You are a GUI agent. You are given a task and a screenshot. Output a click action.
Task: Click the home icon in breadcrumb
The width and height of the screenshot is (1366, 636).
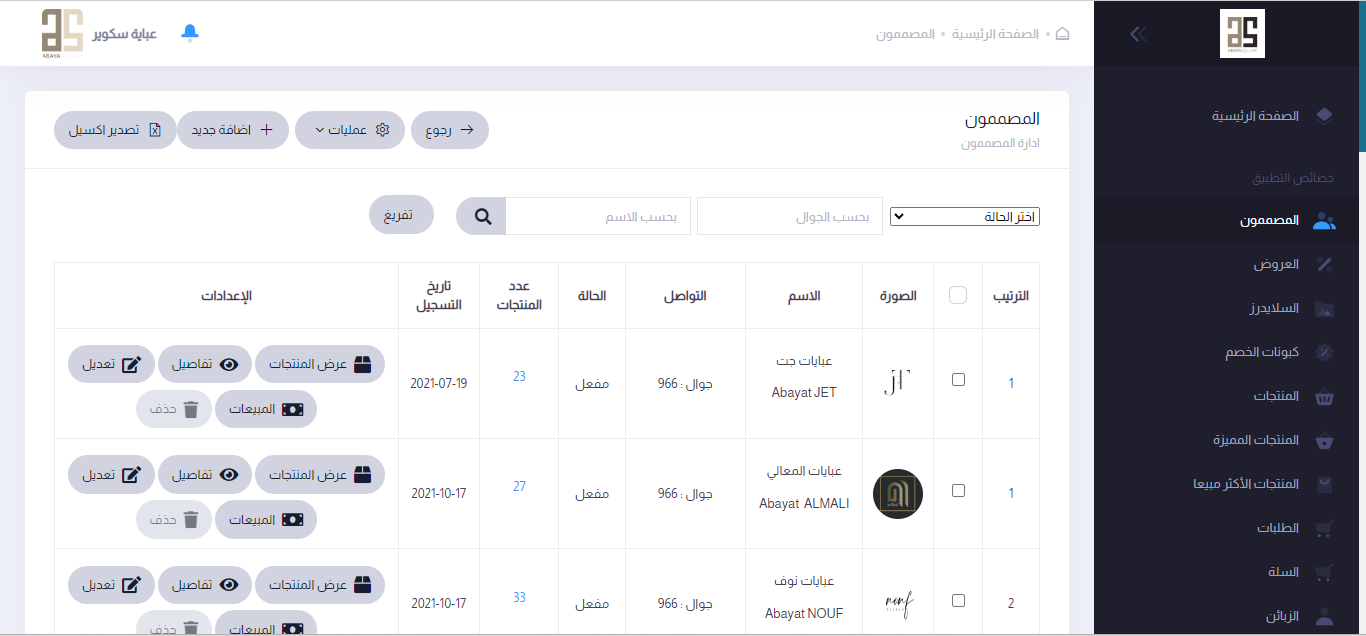(1062, 34)
